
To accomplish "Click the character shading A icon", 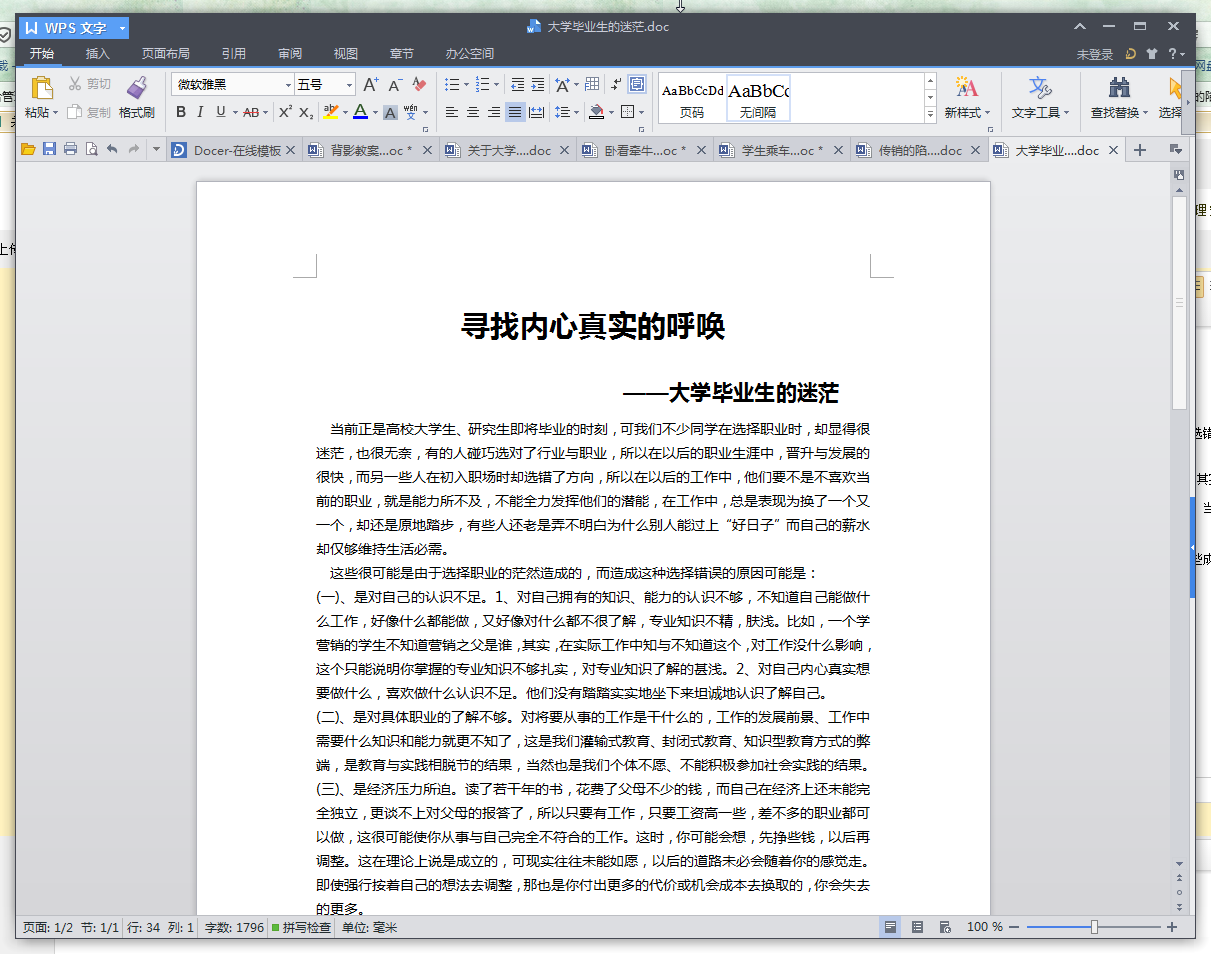I will pyautogui.click(x=391, y=112).
